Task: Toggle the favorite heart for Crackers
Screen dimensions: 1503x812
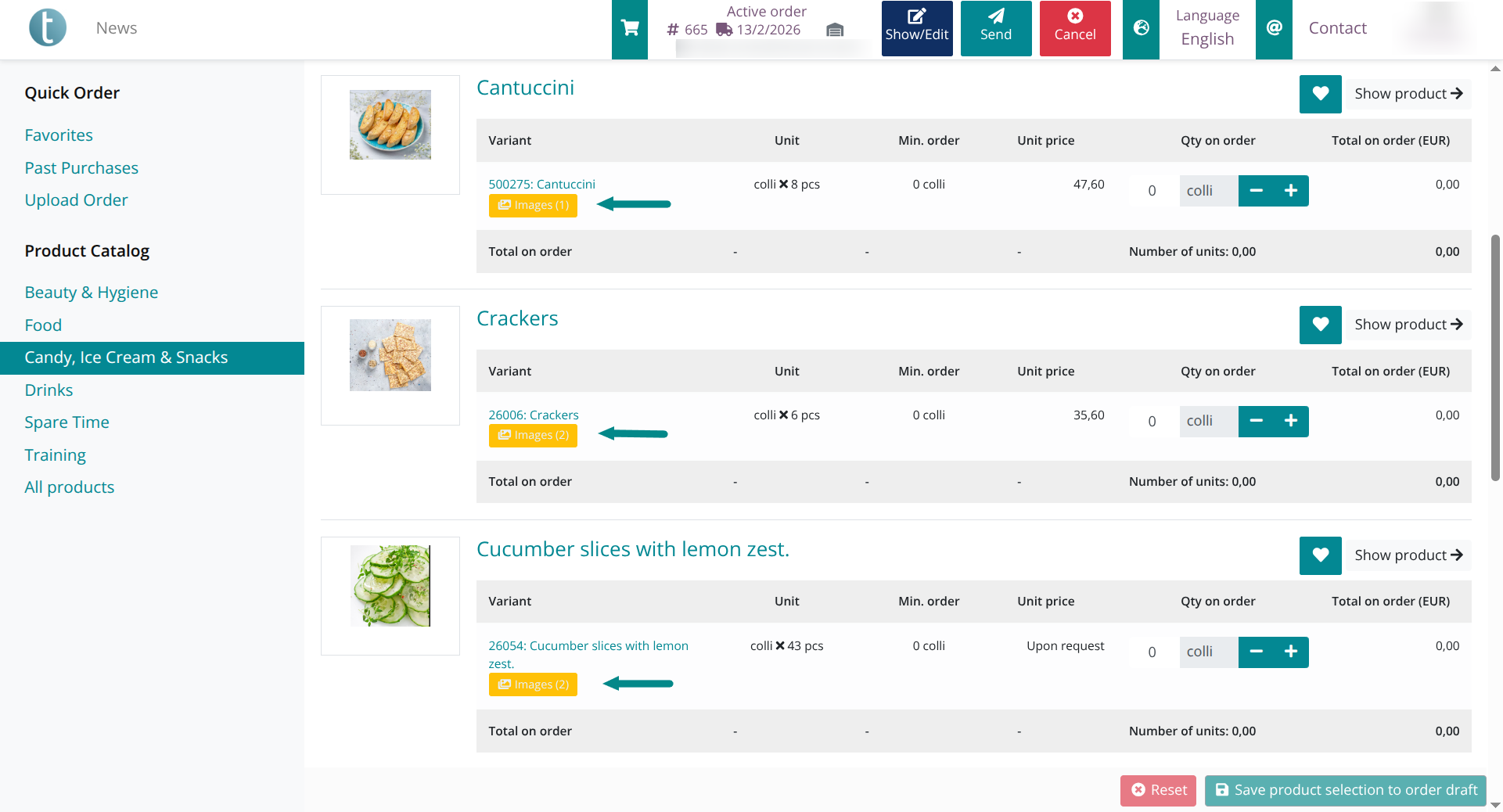Action: pos(1320,325)
